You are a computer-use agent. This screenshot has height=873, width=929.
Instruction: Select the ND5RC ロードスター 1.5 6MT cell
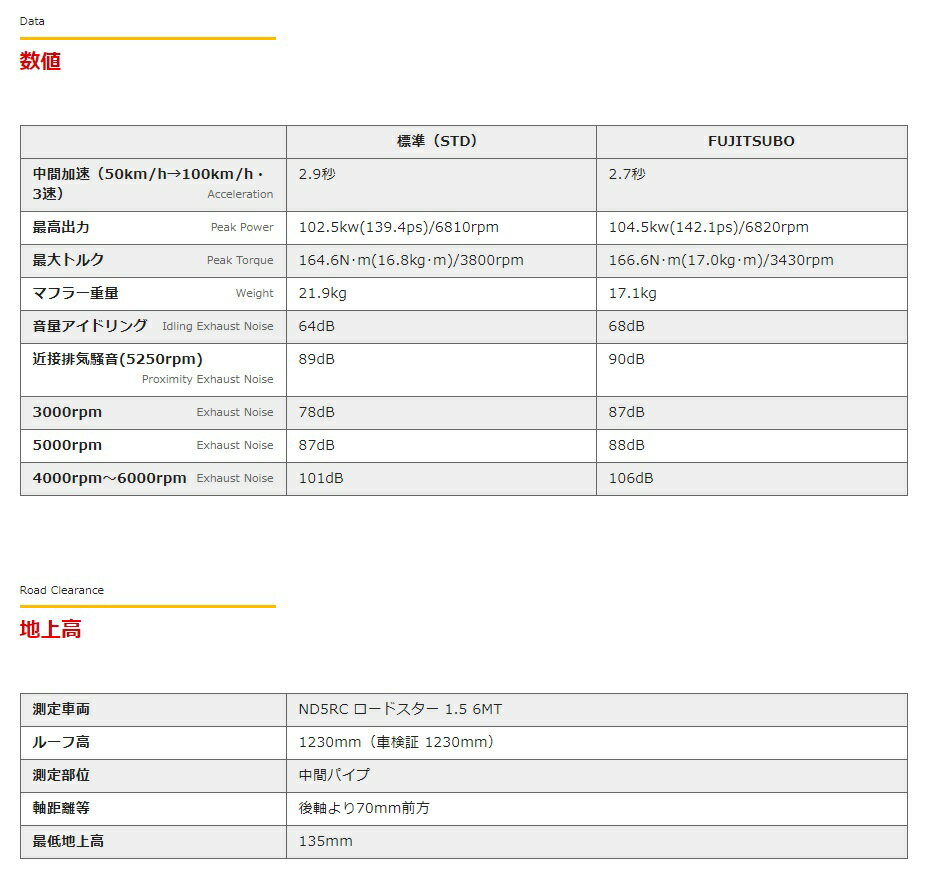400,709
